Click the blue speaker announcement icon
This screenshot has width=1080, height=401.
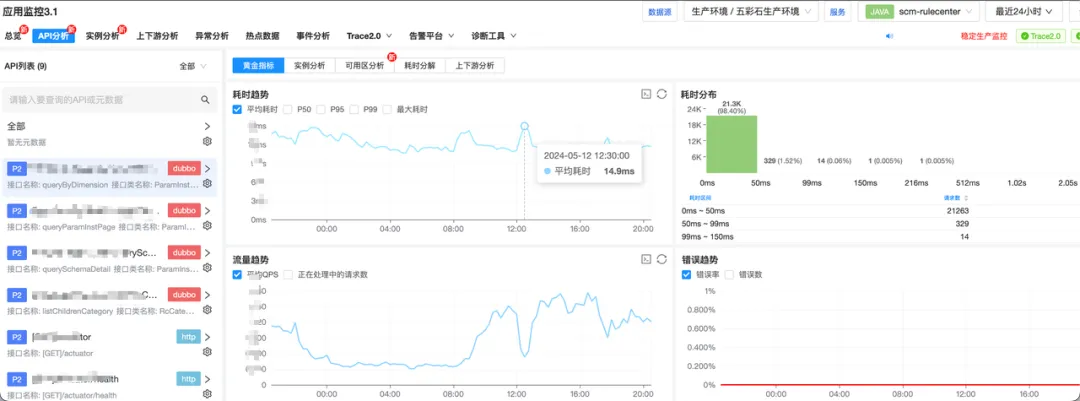[889, 36]
